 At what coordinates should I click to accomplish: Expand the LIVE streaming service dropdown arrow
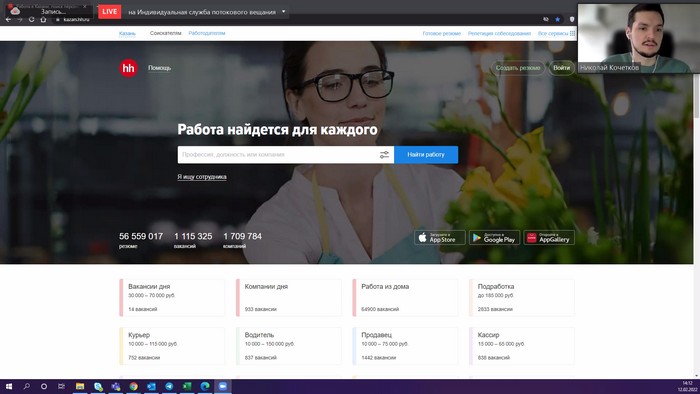click(283, 12)
